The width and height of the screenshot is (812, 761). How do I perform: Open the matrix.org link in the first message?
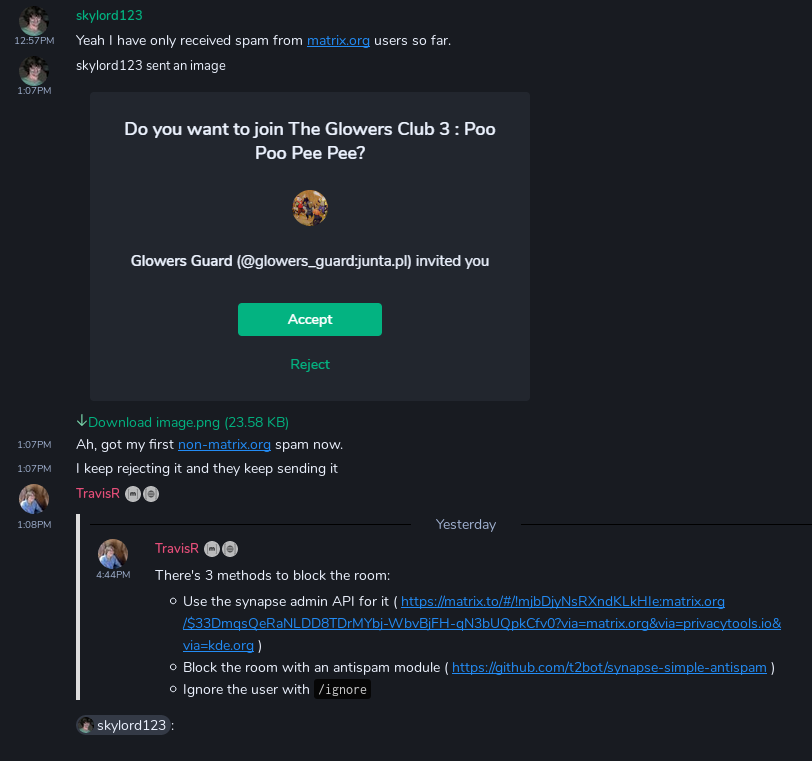338,41
